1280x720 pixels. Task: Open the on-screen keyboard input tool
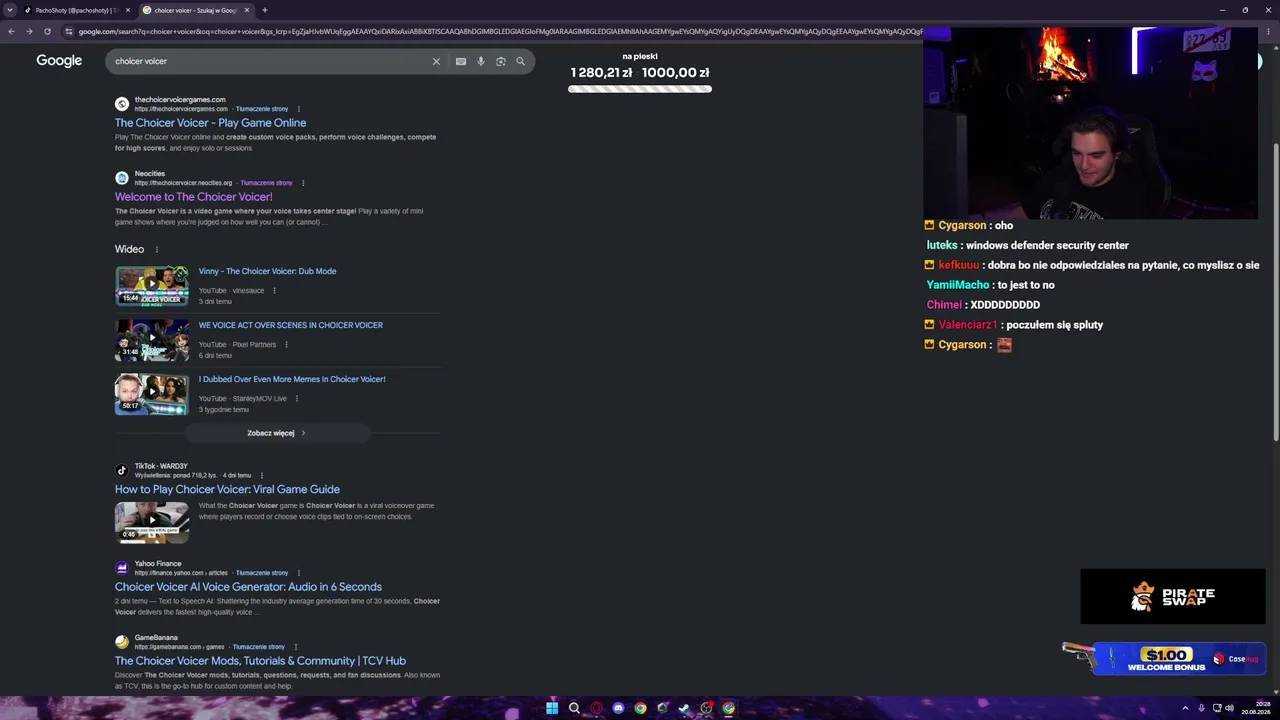coord(461,61)
